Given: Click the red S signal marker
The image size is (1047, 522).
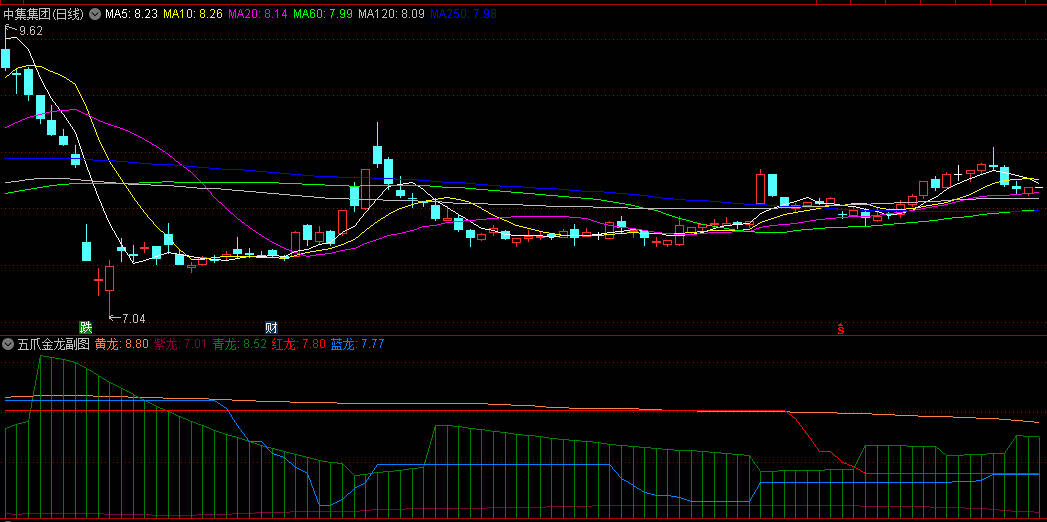Looking at the screenshot, I should [x=841, y=328].
